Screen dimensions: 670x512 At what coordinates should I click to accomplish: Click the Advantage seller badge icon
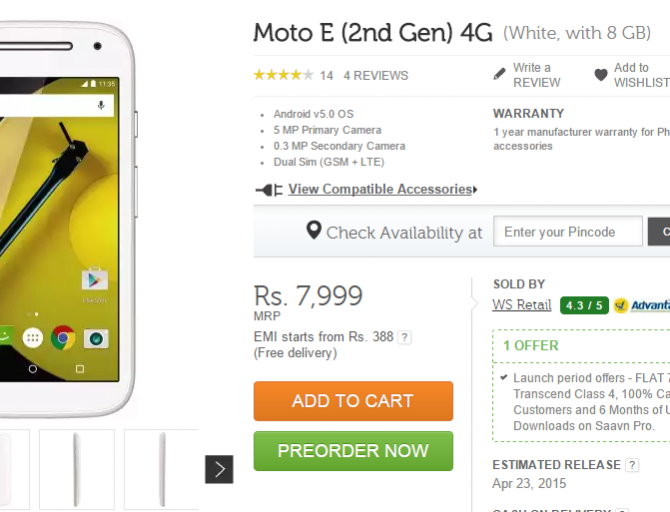621,305
